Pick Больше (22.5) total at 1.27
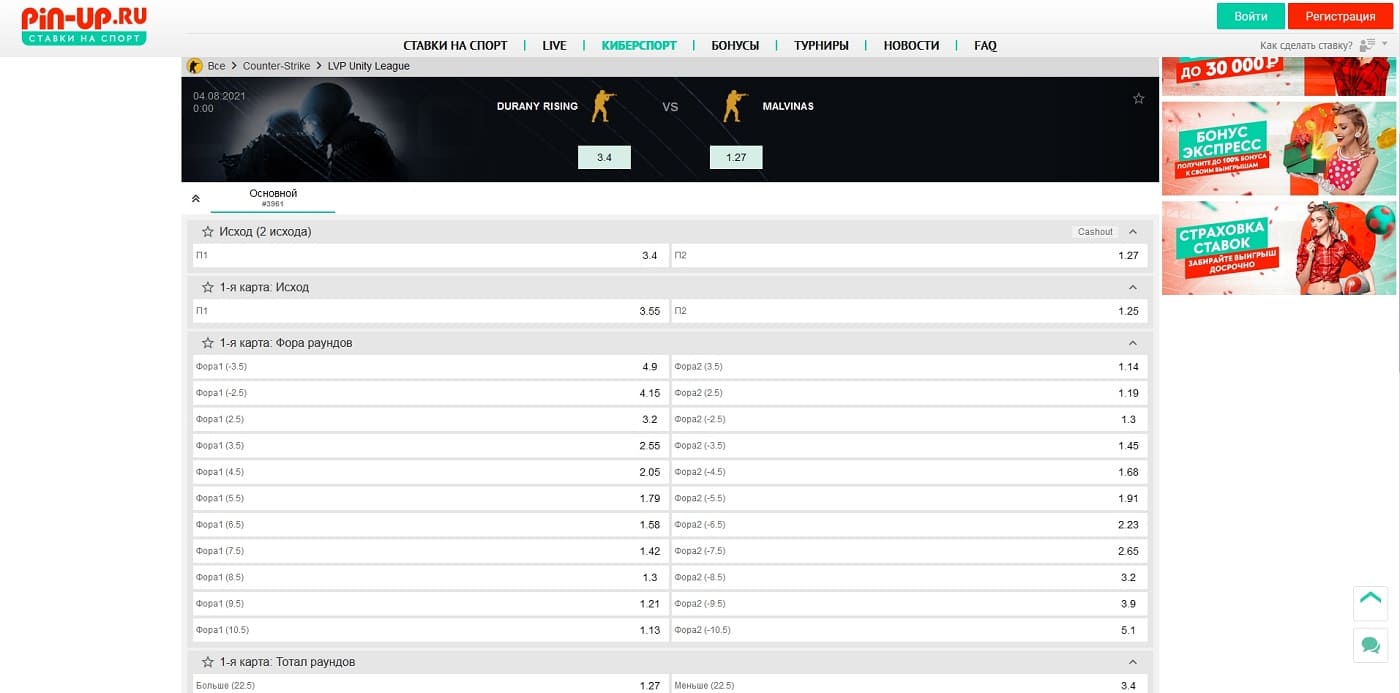Image resolution: width=1400 pixels, height=693 pixels. point(429,685)
